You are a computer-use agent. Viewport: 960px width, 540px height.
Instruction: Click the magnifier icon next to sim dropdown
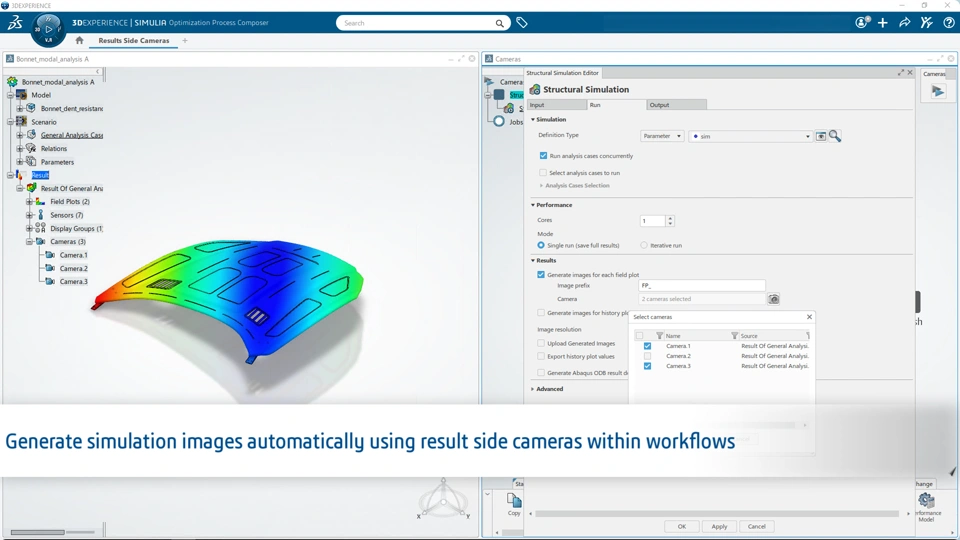pyautogui.click(x=834, y=136)
